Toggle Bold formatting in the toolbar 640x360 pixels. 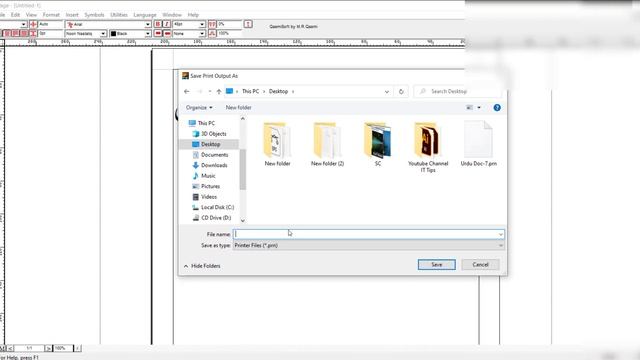coord(158,24)
